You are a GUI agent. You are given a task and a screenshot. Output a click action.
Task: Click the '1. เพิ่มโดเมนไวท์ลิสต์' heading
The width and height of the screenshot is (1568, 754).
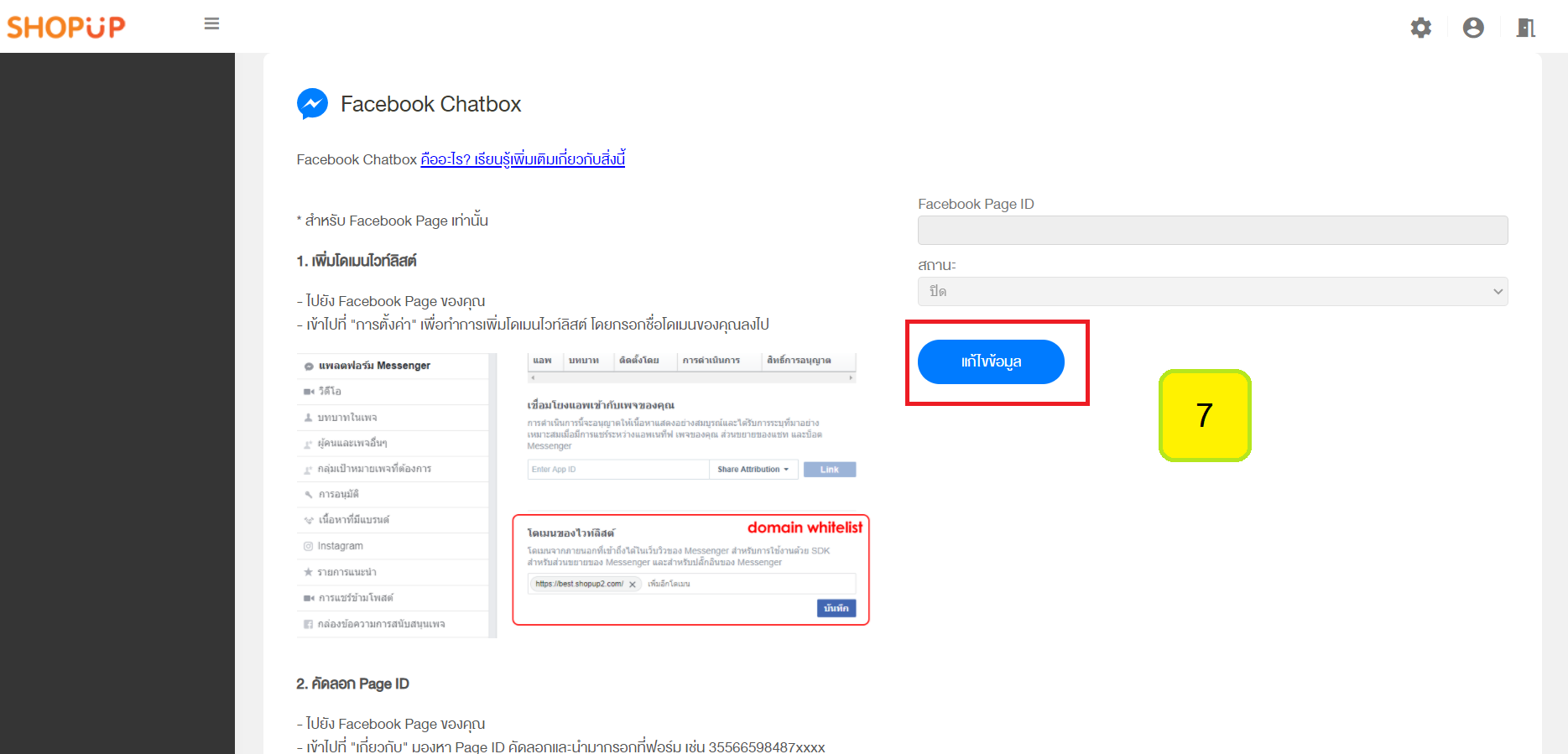point(357,261)
